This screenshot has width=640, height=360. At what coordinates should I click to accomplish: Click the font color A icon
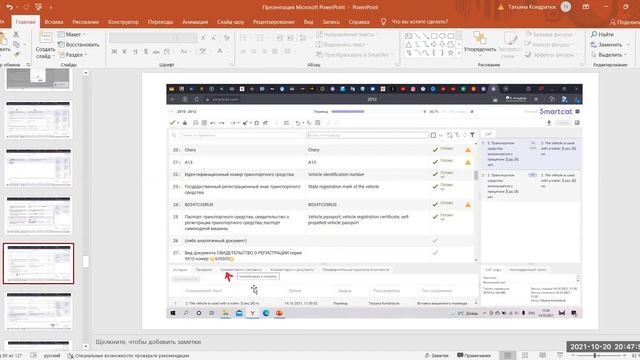point(220,51)
